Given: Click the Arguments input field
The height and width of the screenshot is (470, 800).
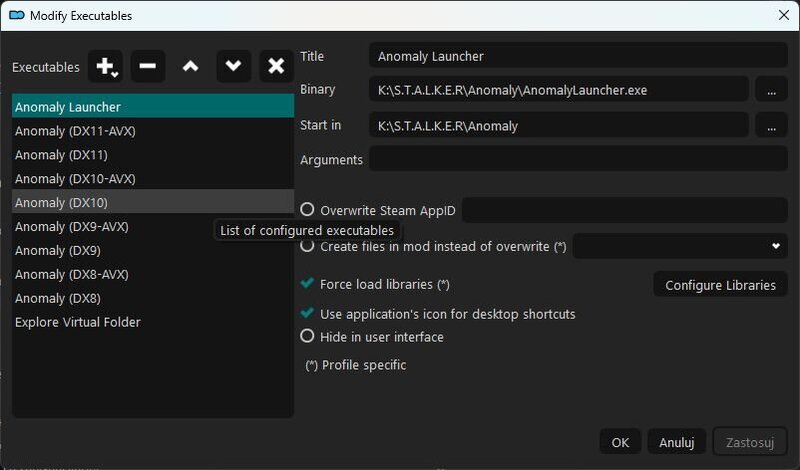Looking at the screenshot, I should 578,159.
